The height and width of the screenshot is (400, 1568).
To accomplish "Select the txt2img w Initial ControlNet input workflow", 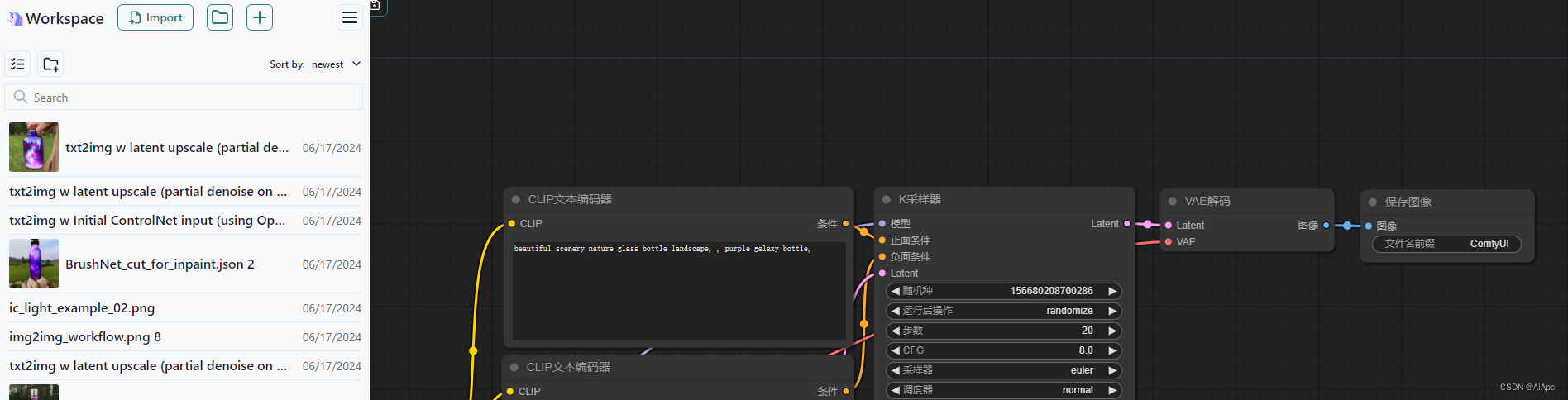I will coord(147,220).
